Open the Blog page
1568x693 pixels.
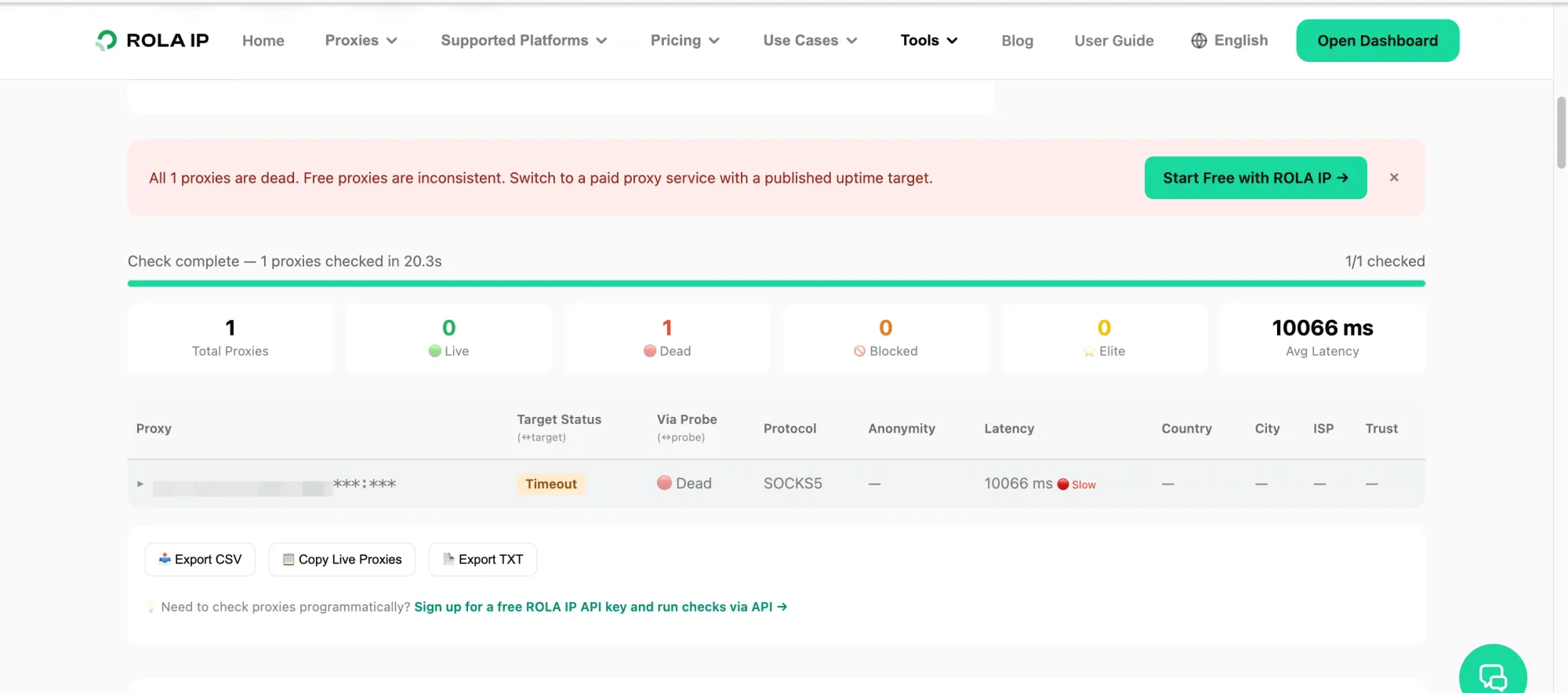click(1017, 41)
